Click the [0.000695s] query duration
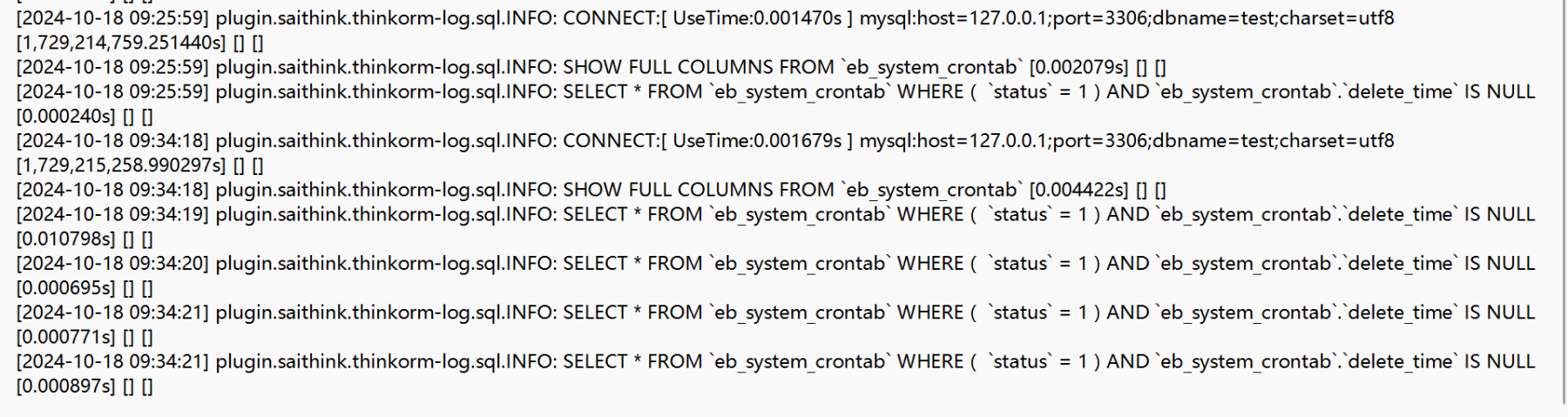The width and height of the screenshot is (1568, 417). point(65,287)
